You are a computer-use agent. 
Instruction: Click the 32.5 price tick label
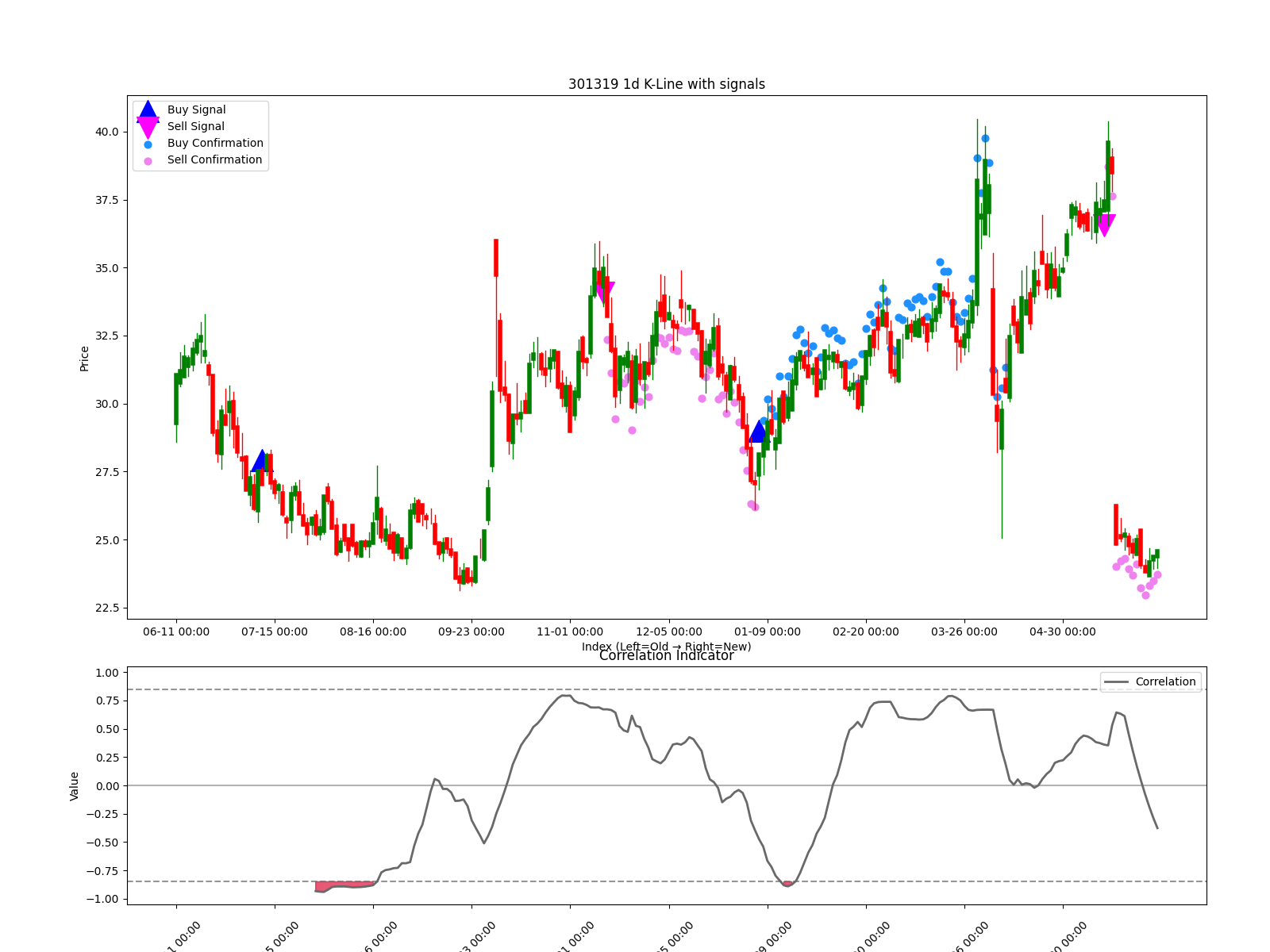106,336
